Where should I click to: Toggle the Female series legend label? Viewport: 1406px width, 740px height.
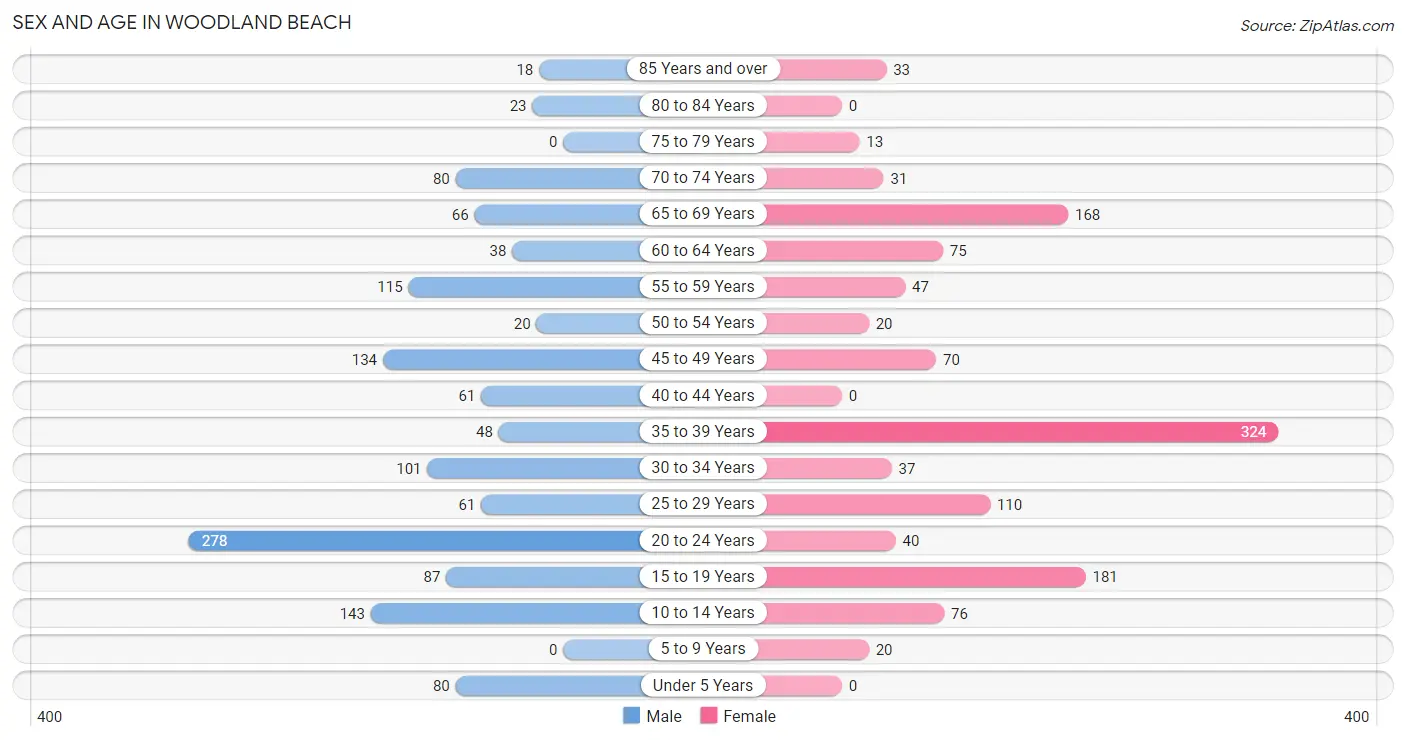click(749, 716)
